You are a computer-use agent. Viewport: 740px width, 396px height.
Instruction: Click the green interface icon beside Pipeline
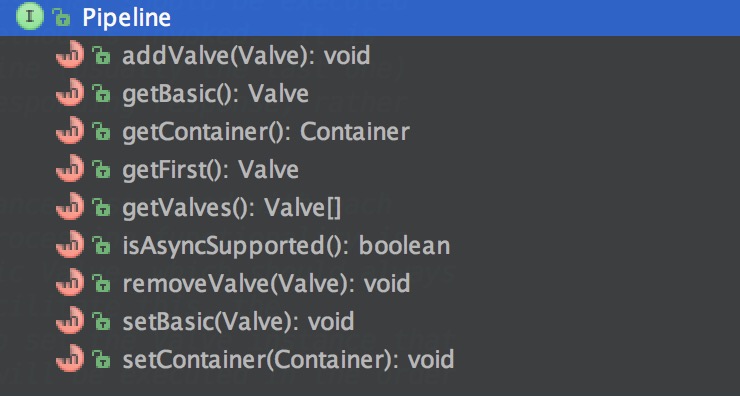click(29, 17)
